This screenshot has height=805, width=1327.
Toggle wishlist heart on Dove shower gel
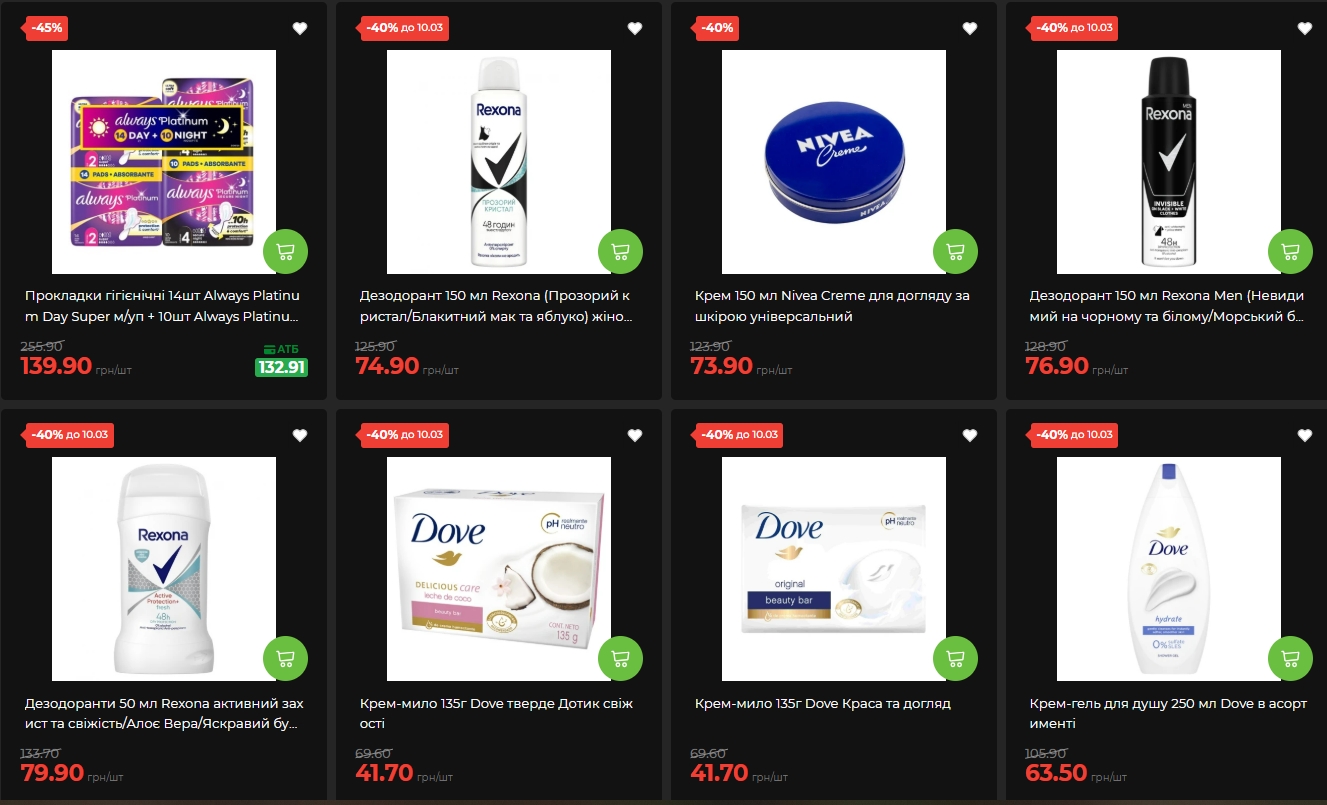1305,435
